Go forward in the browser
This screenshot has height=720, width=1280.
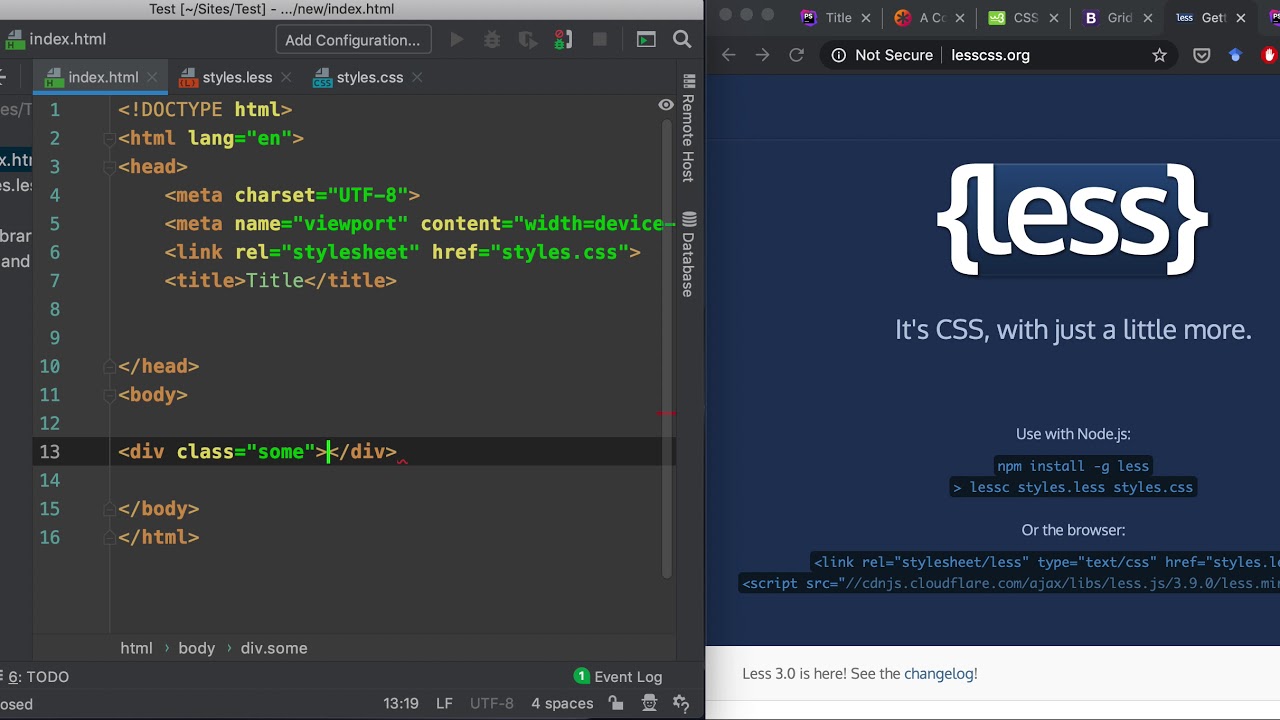coord(762,55)
